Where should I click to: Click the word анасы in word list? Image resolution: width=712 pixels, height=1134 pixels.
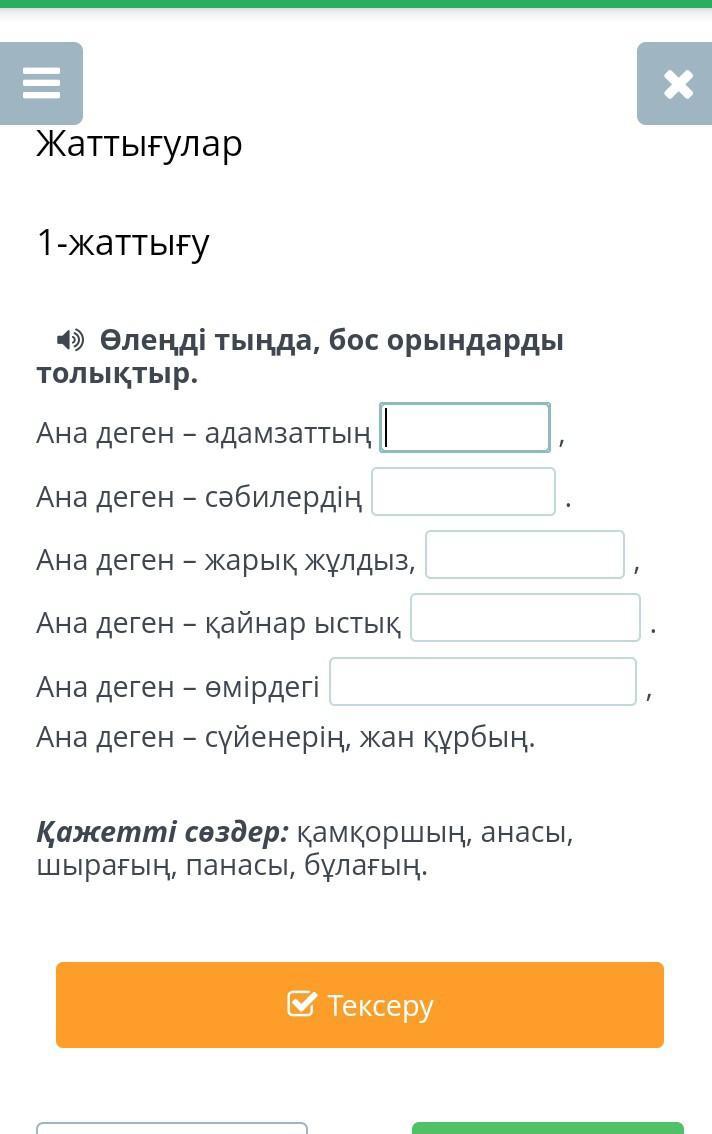[x=526, y=832]
